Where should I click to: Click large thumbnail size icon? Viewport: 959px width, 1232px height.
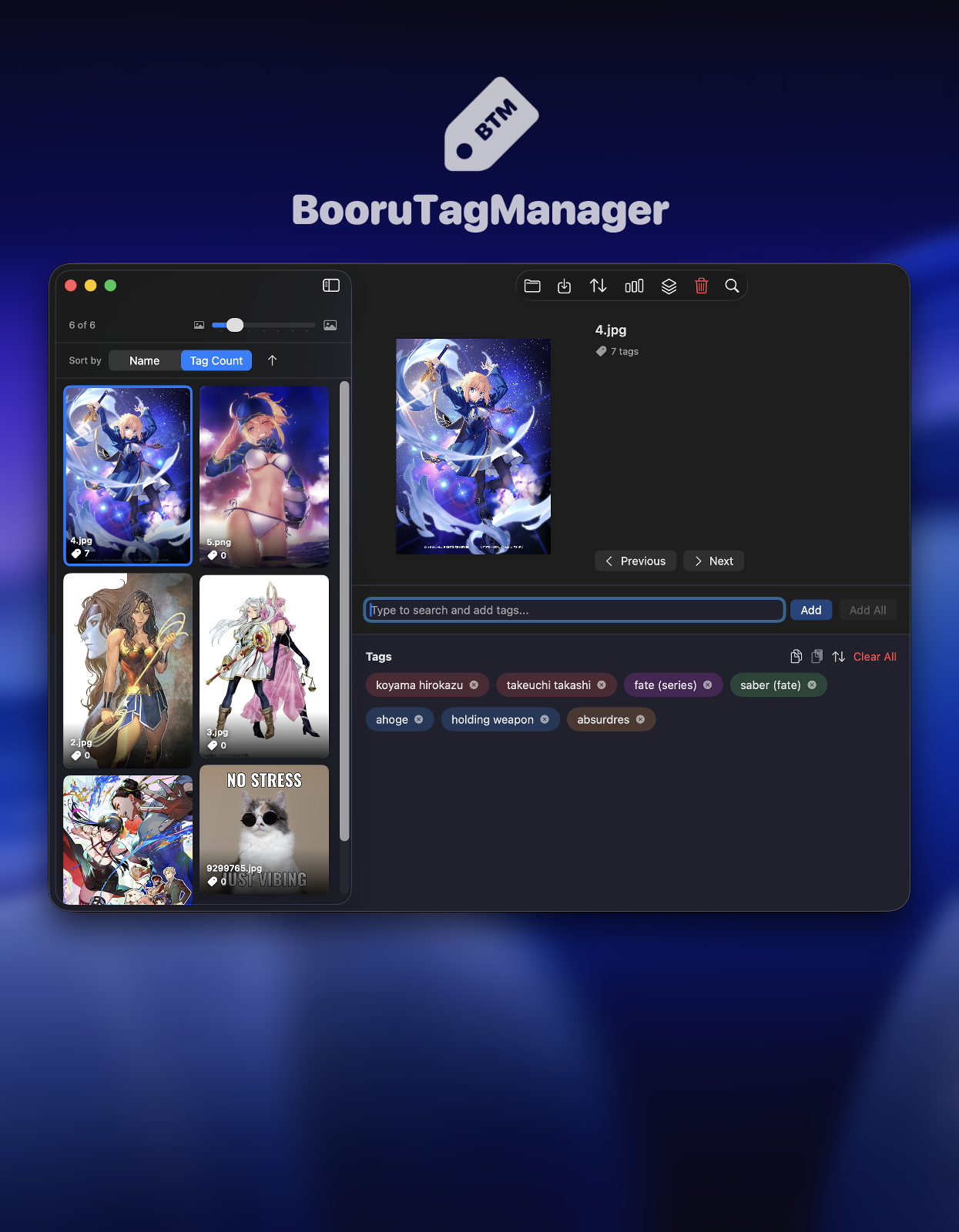pyautogui.click(x=330, y=325)
